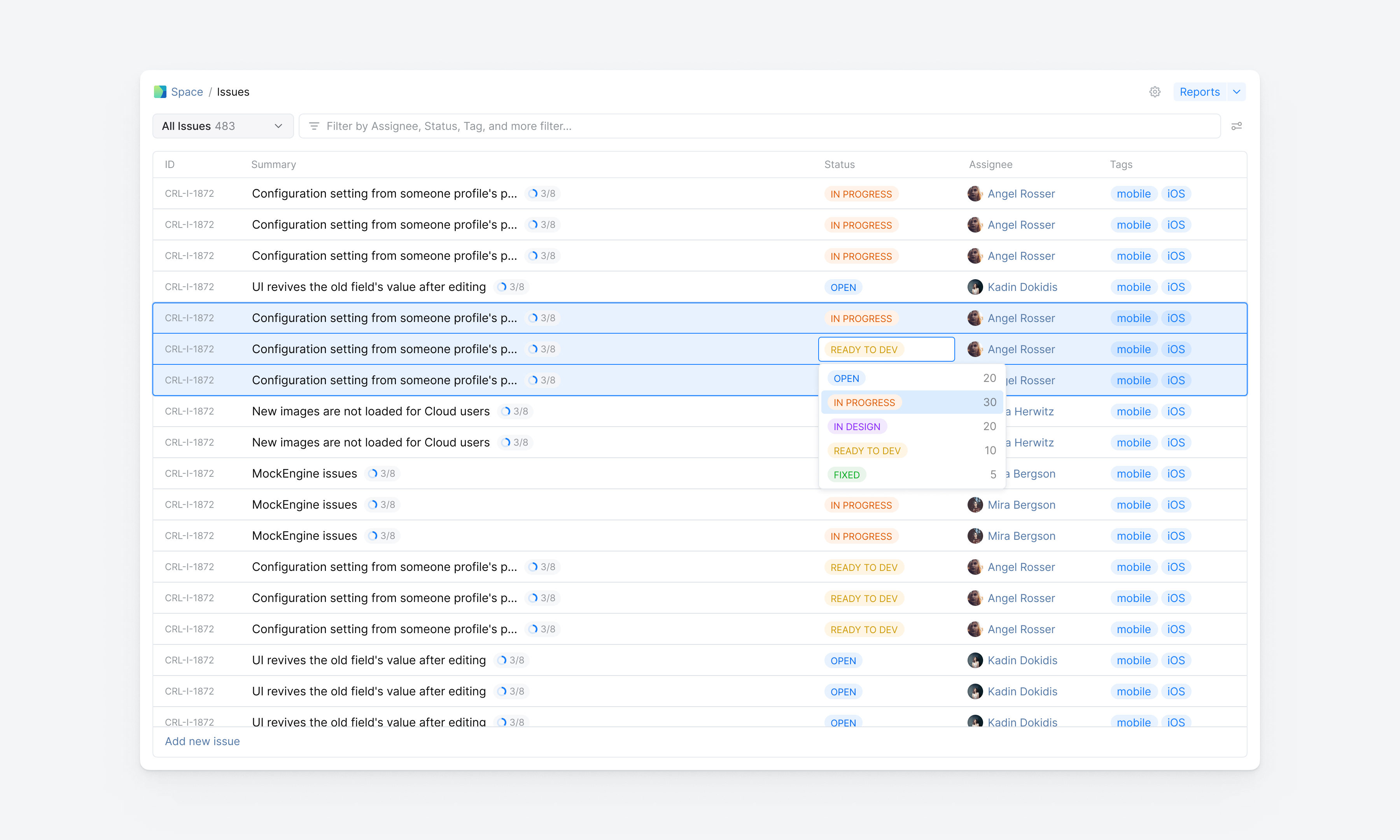Open the Space breadcrumb link

point(187,92)
